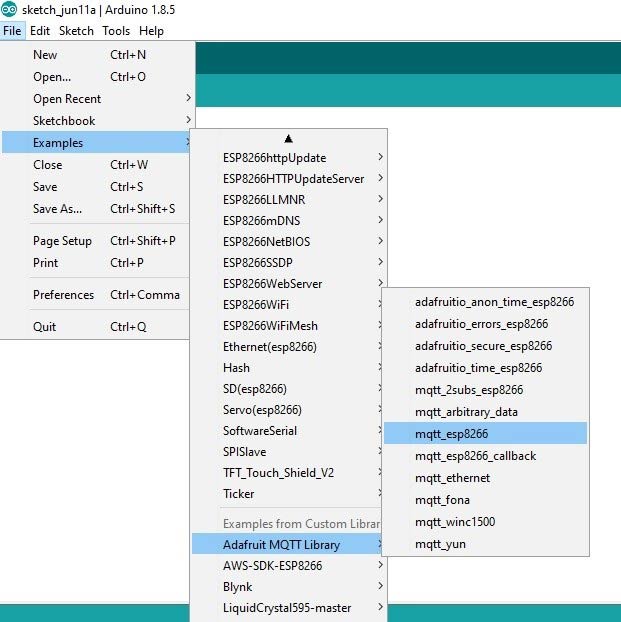The width and height of the screenshot is (621, 622).
Task: Open the Tools menu
Action: (x=116, y=31)
